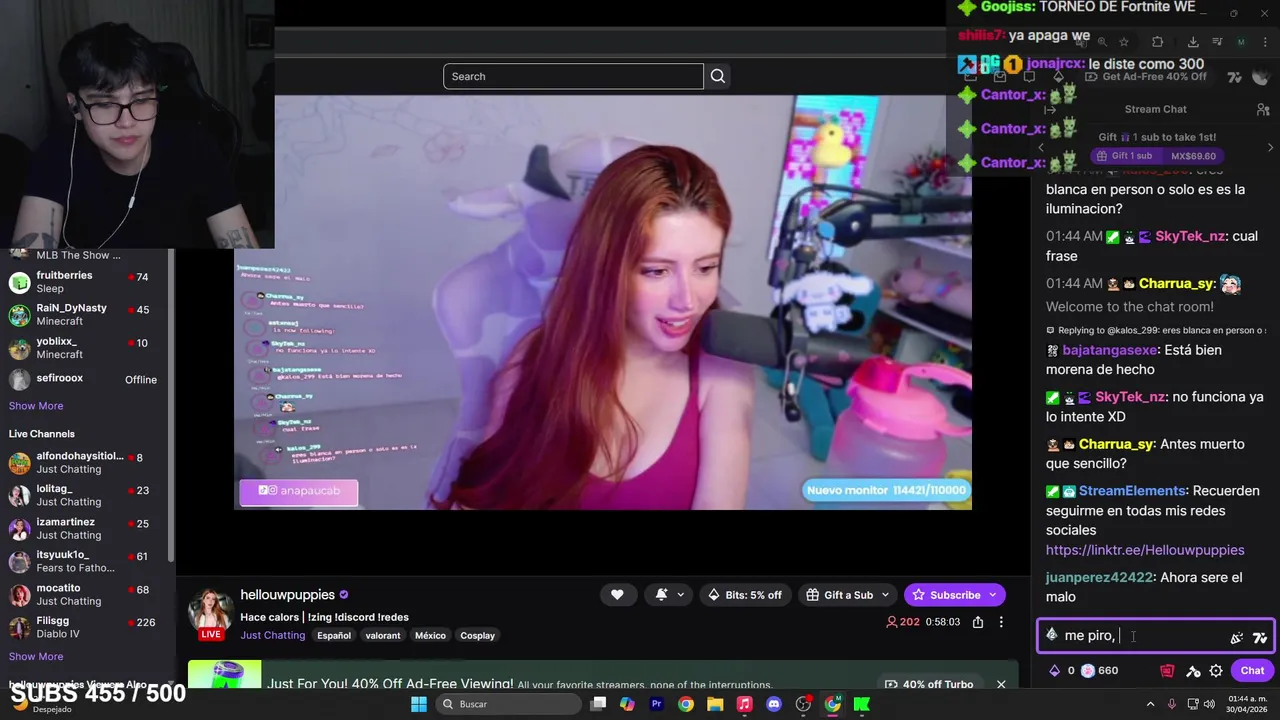Image resolution: width=1280 pixels, height=720 pixels.
Task: Open mocatito channel in sidebar
Action: (x=87, y=594)
